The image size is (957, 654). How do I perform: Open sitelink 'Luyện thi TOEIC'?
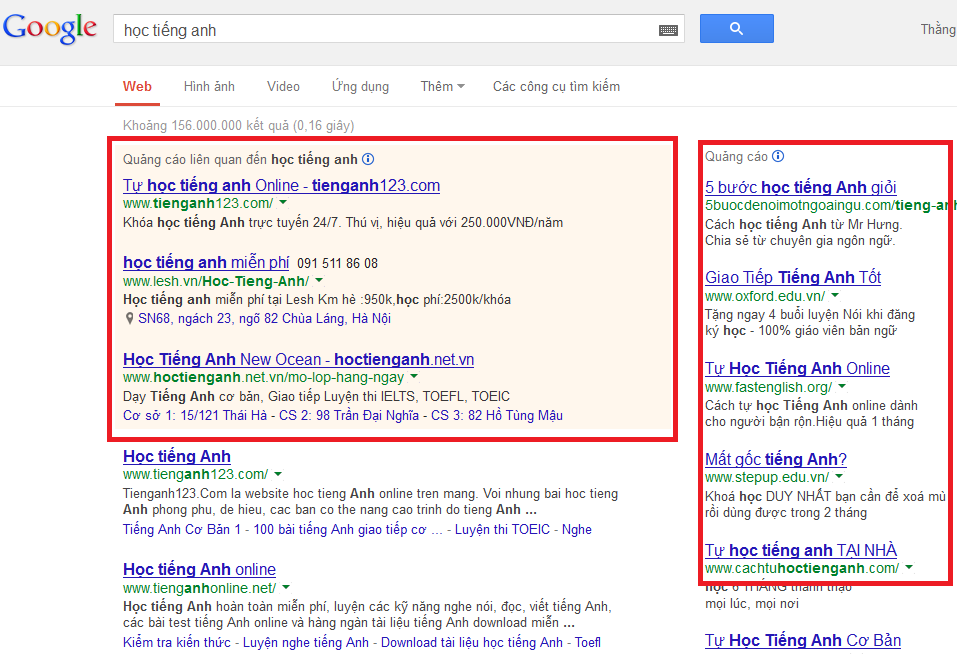pos(502,530)
